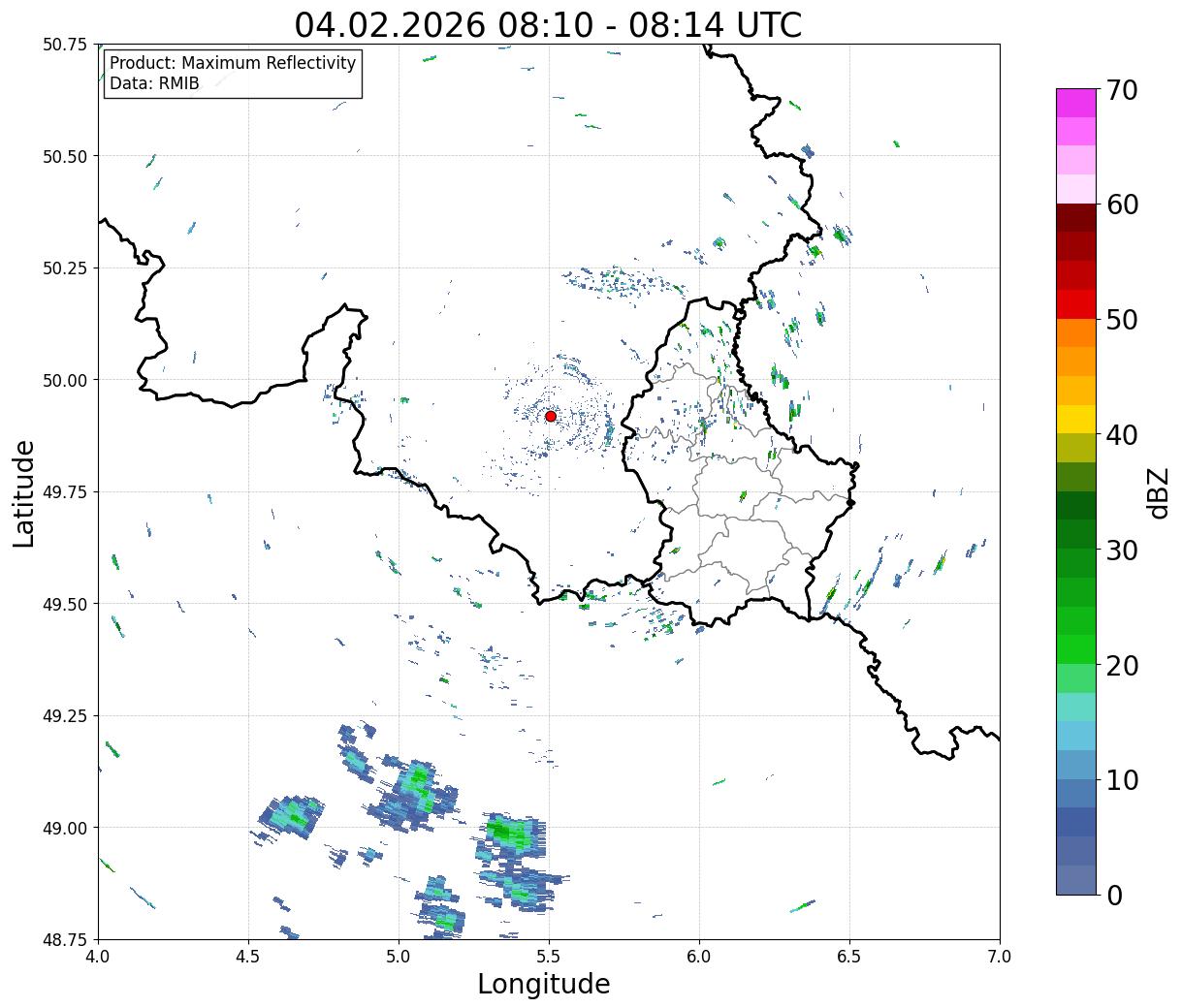Click the colorbar label 60
This screenshot has width=1182, height=1008.
[1122, 205]
